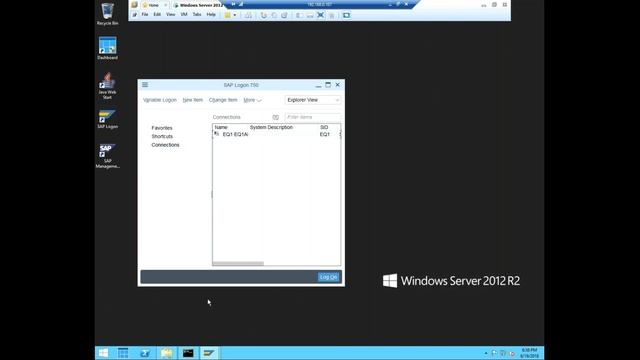The height and width of the screenshot is (360, 640).
Task: Click the EQ1 connection entry icon
Action: click(216, 134)
